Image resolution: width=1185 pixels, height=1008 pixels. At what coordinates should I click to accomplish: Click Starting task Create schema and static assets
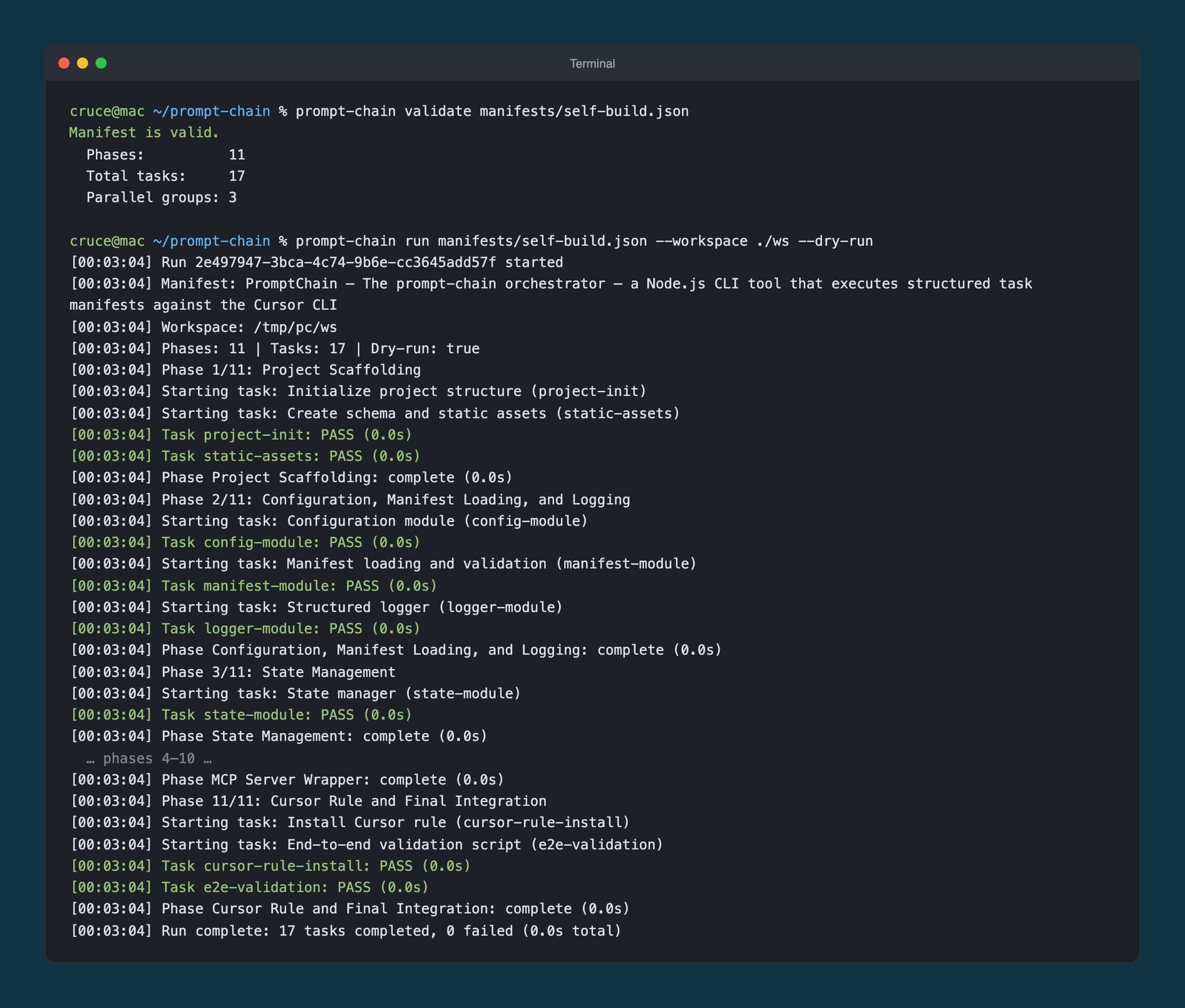(375, 413)
